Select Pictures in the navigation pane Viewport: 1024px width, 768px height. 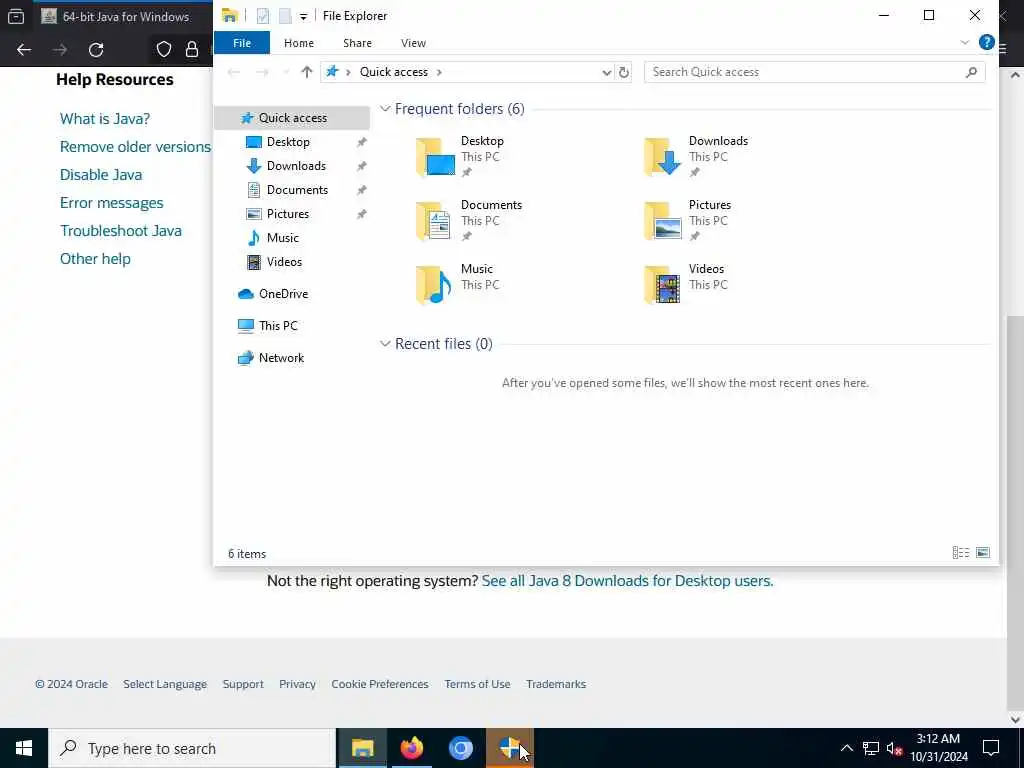click(x=287, y=214)
